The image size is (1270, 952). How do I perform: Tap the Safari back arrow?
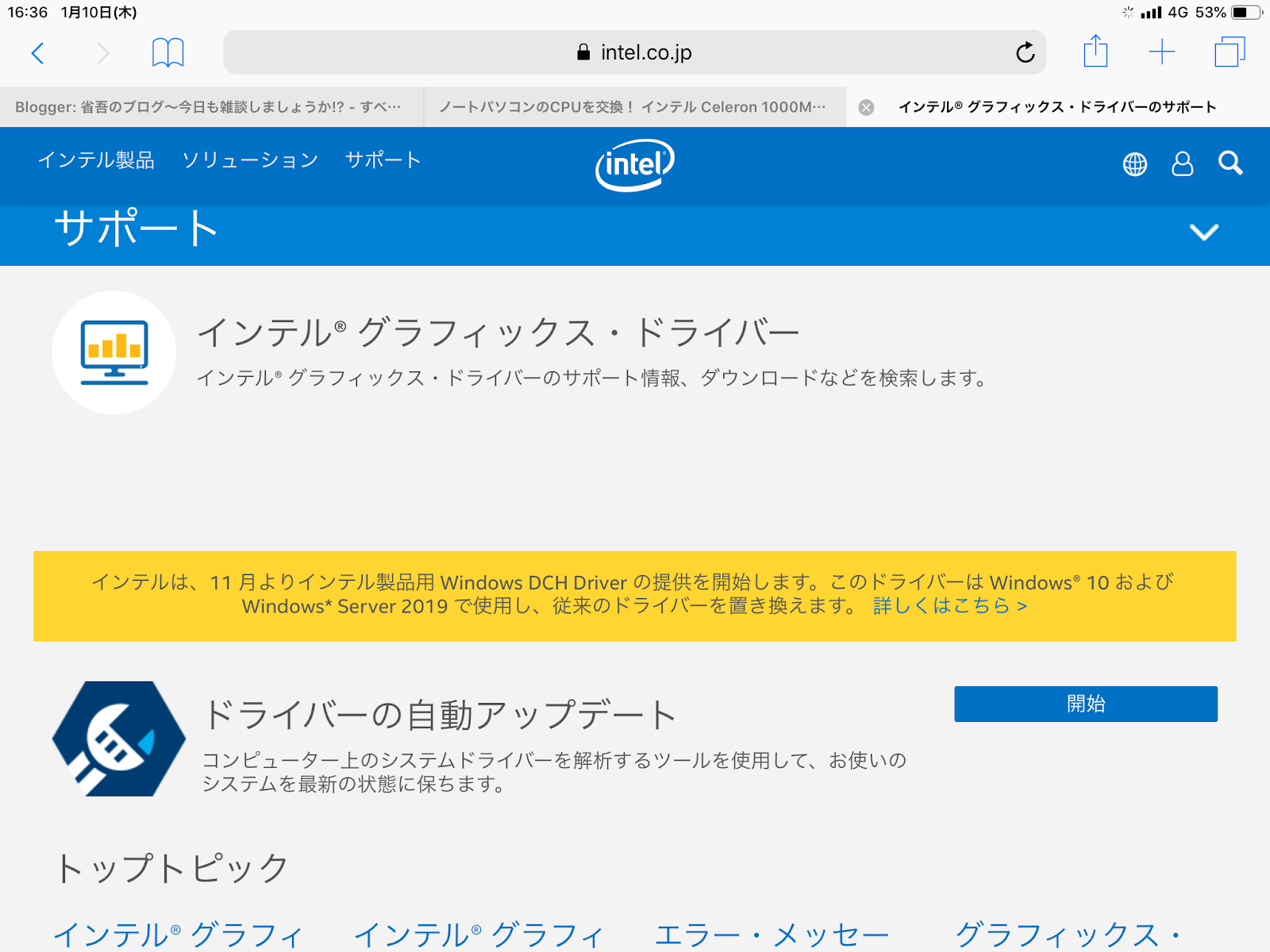(37, 53)
